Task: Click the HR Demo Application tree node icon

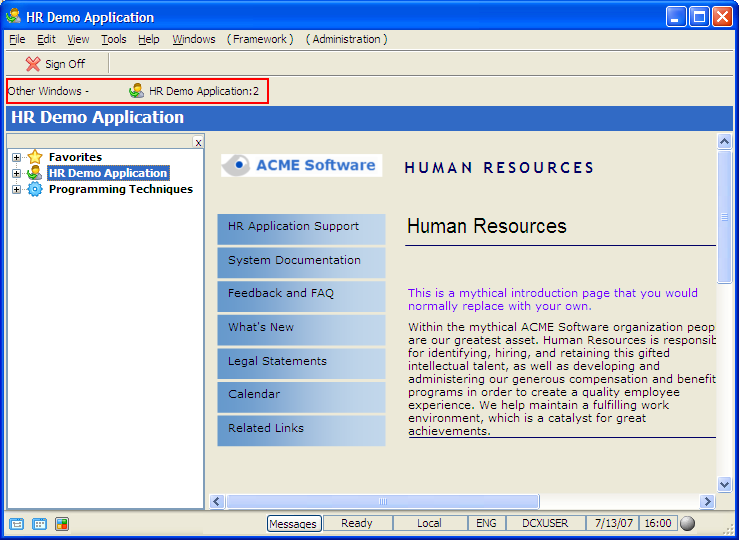Action: [35, 173]
